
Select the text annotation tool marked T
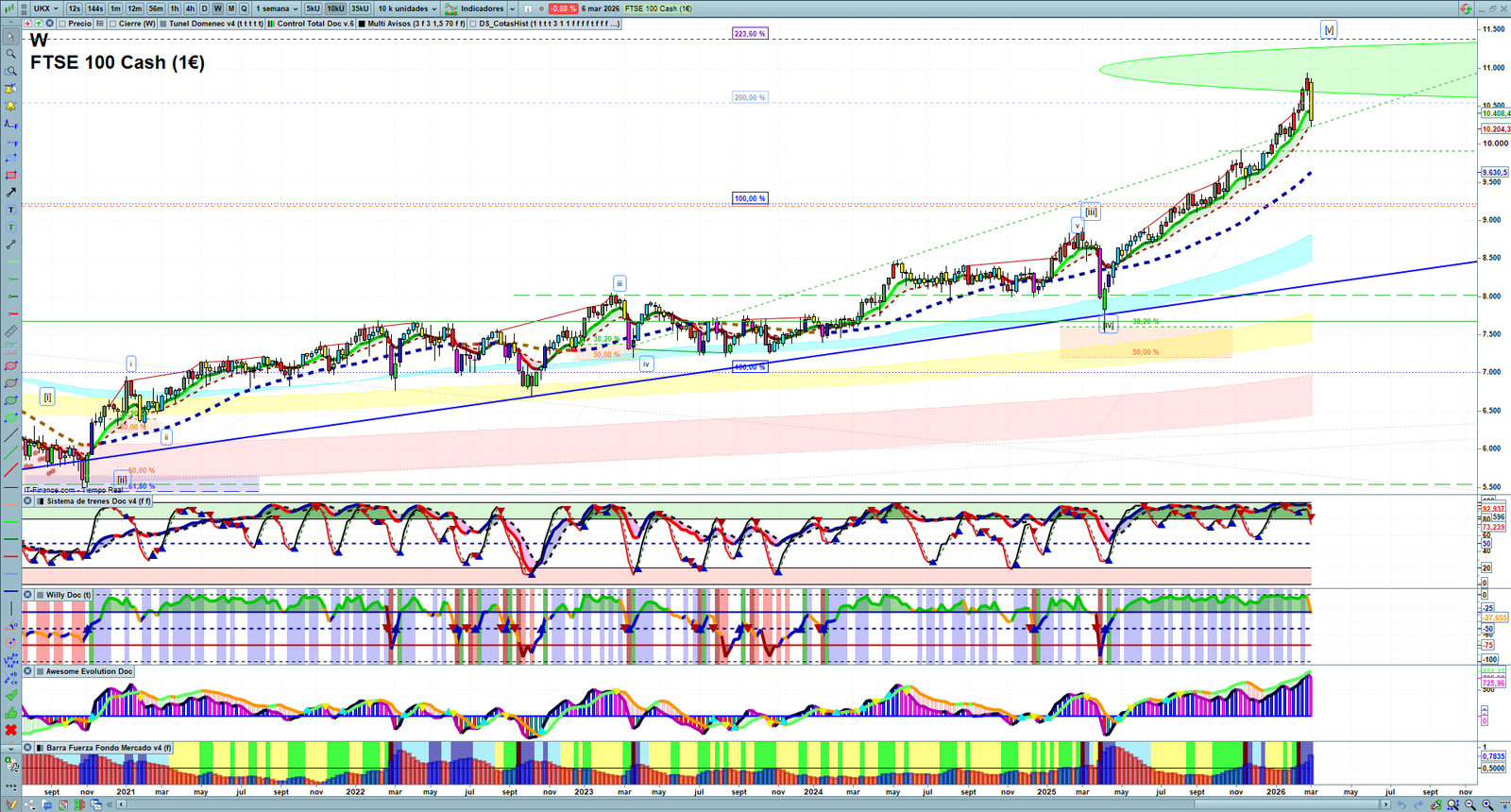click(x=10, y=210)
